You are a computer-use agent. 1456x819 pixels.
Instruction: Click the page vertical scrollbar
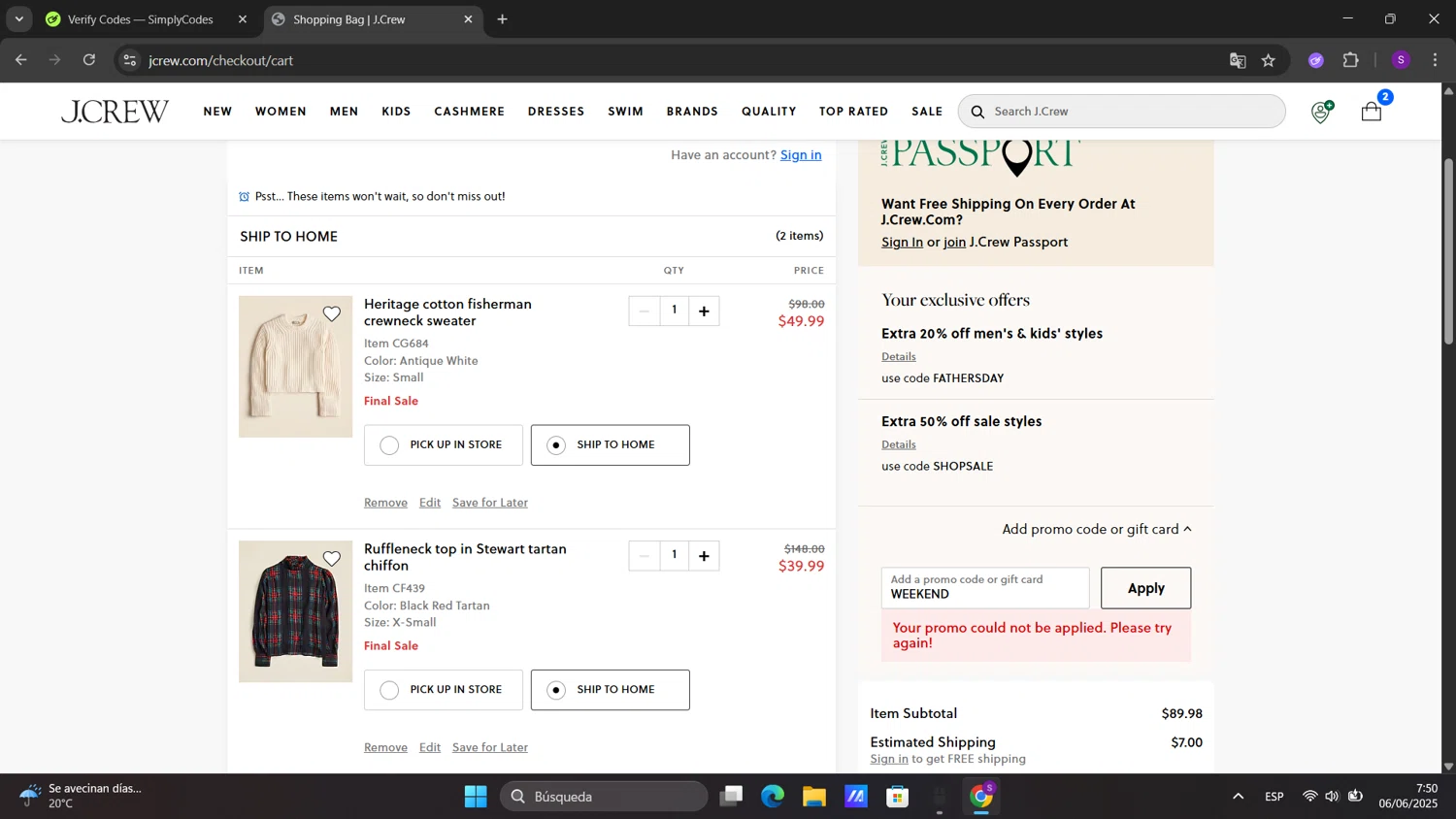1448,252
